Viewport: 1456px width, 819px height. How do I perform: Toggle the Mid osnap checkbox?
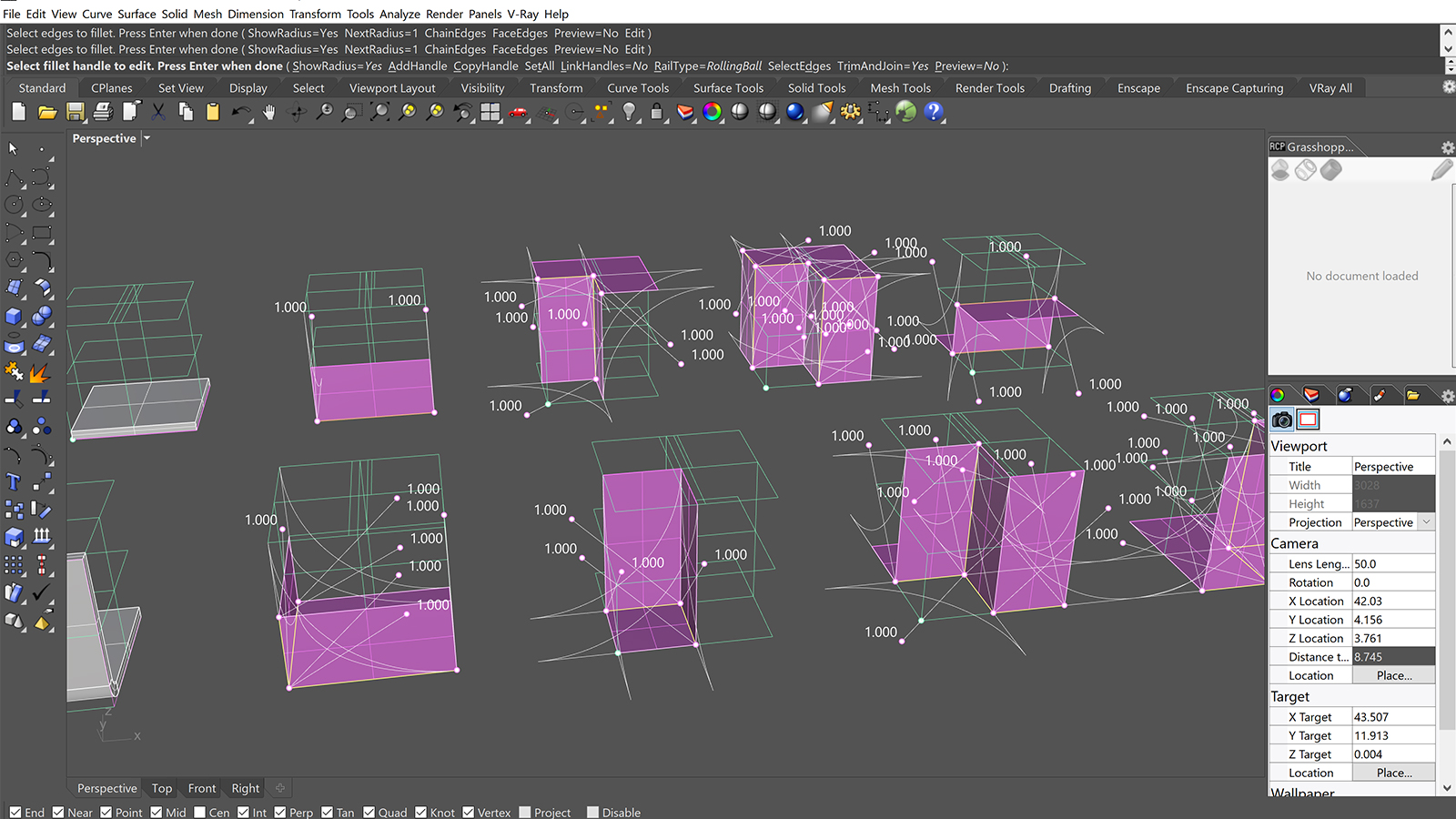(157, 813)
